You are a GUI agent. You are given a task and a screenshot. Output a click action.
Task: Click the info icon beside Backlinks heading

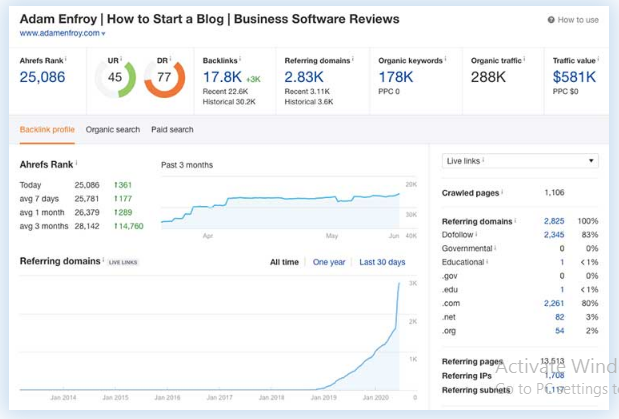(x=240, y=59)
